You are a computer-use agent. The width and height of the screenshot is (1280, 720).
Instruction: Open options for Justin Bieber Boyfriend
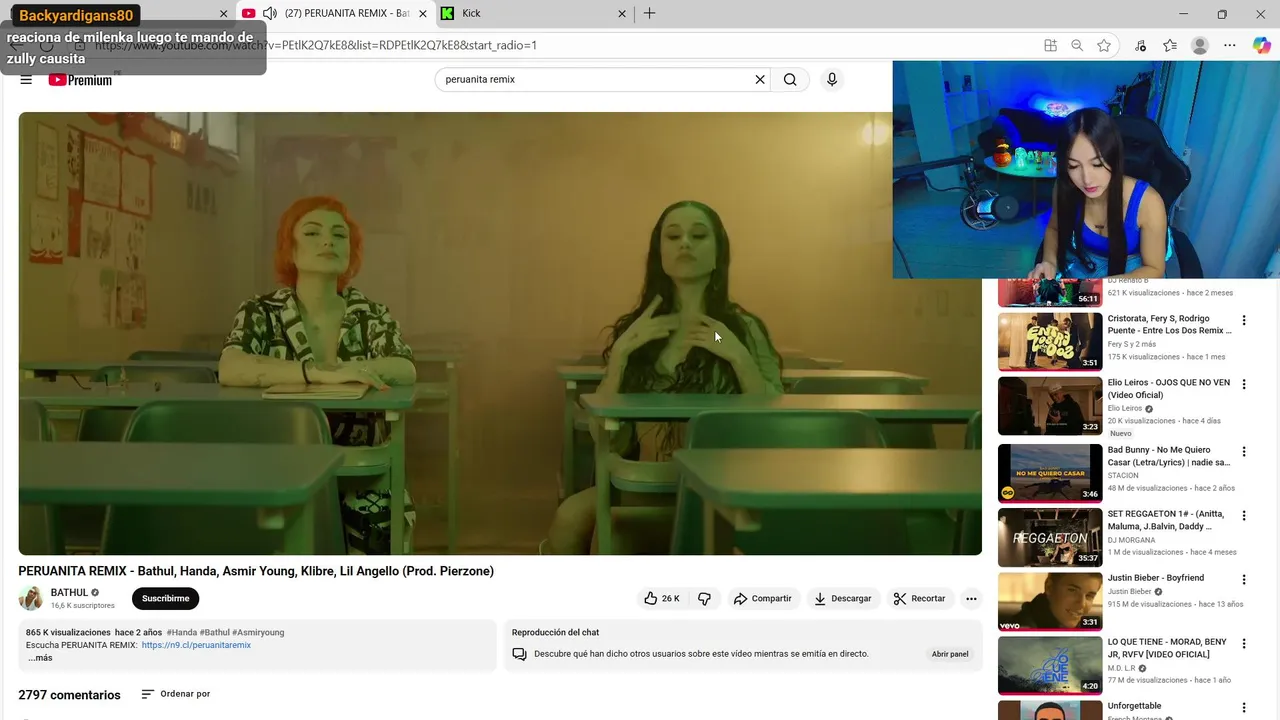point(1244,580)
